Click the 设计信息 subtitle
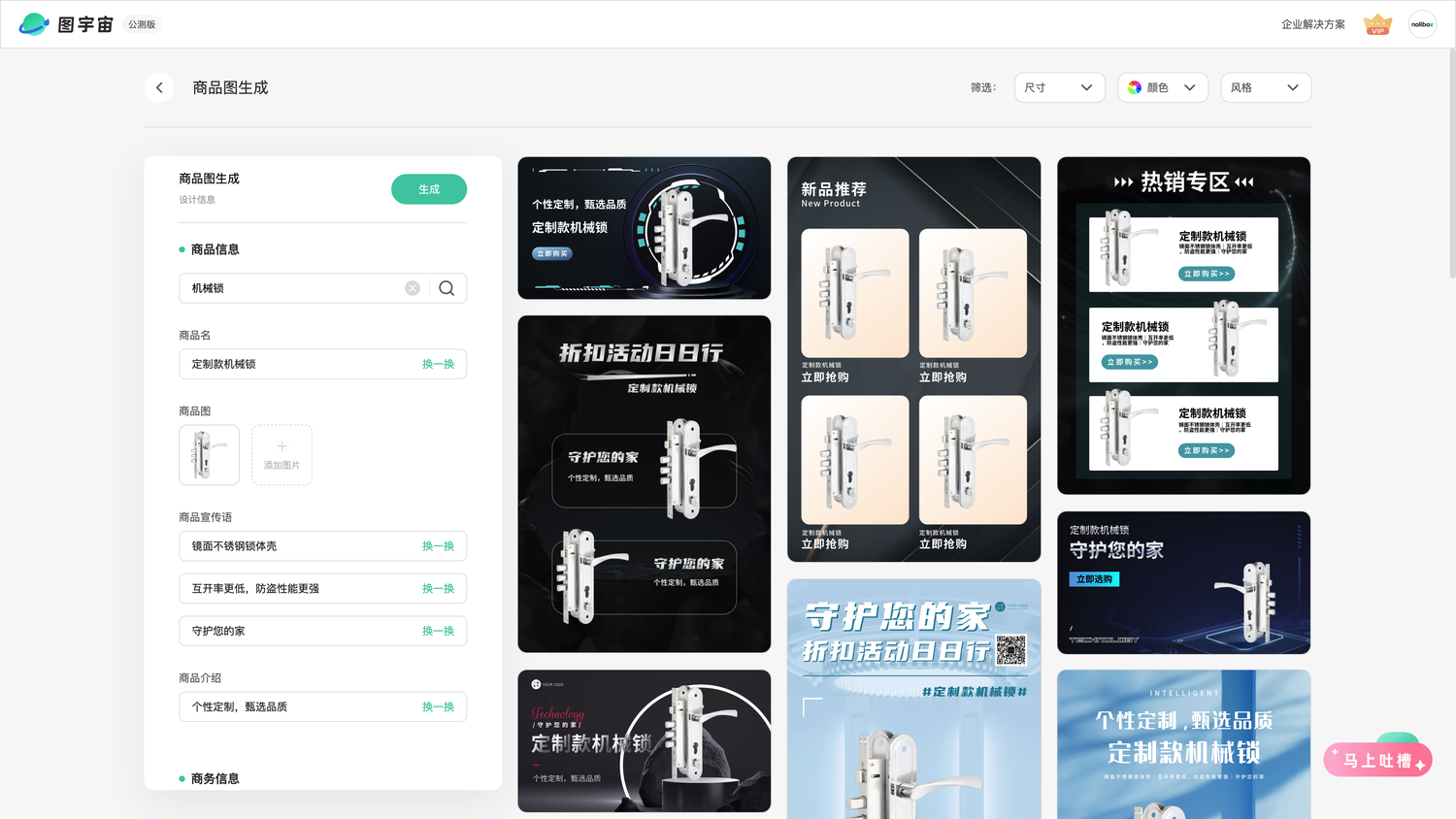 tap(197, 200)
